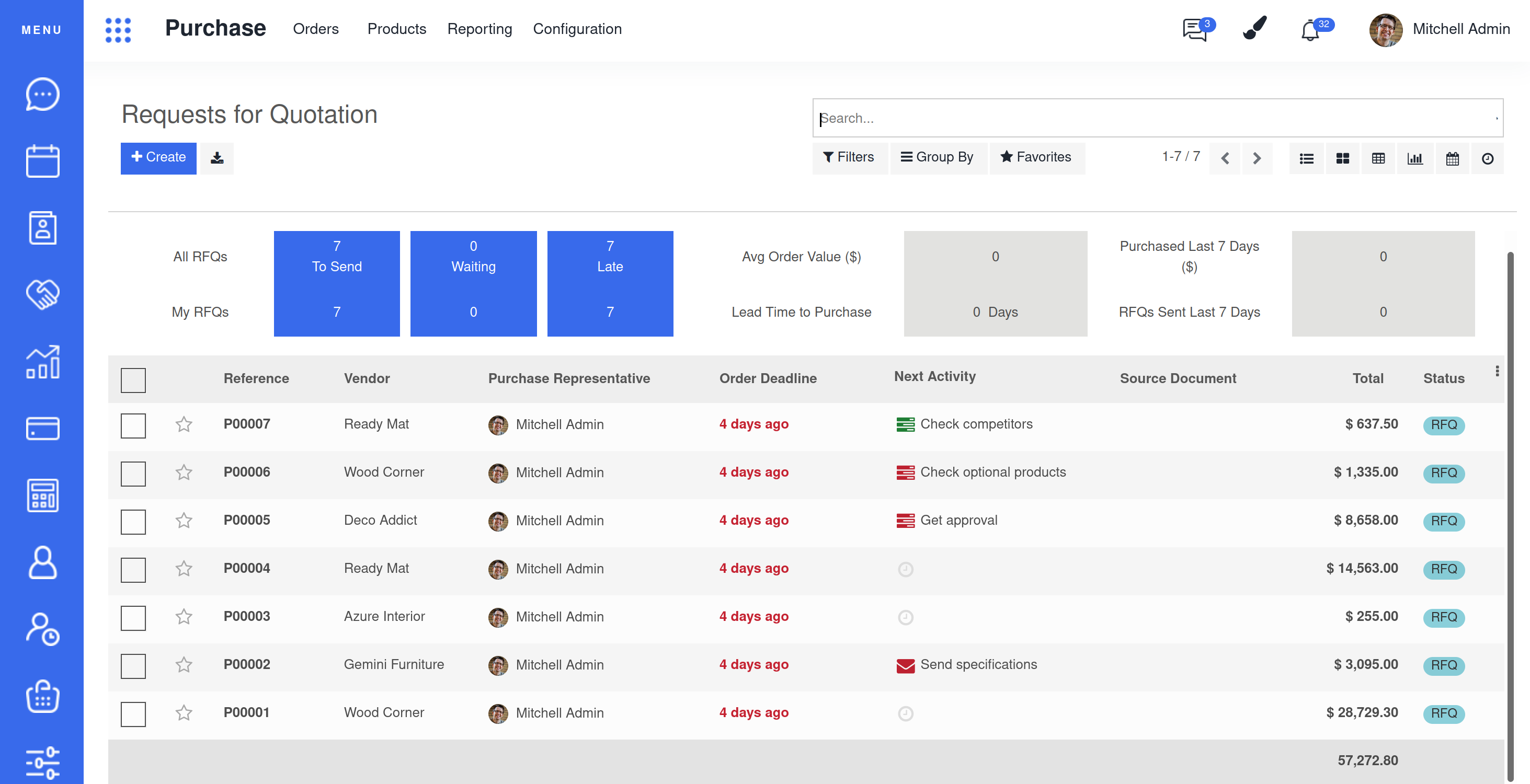The width and height of the screenshot is (1530, 784).
Task: Open the Group By dropdown
Action: tap(937, 157)
